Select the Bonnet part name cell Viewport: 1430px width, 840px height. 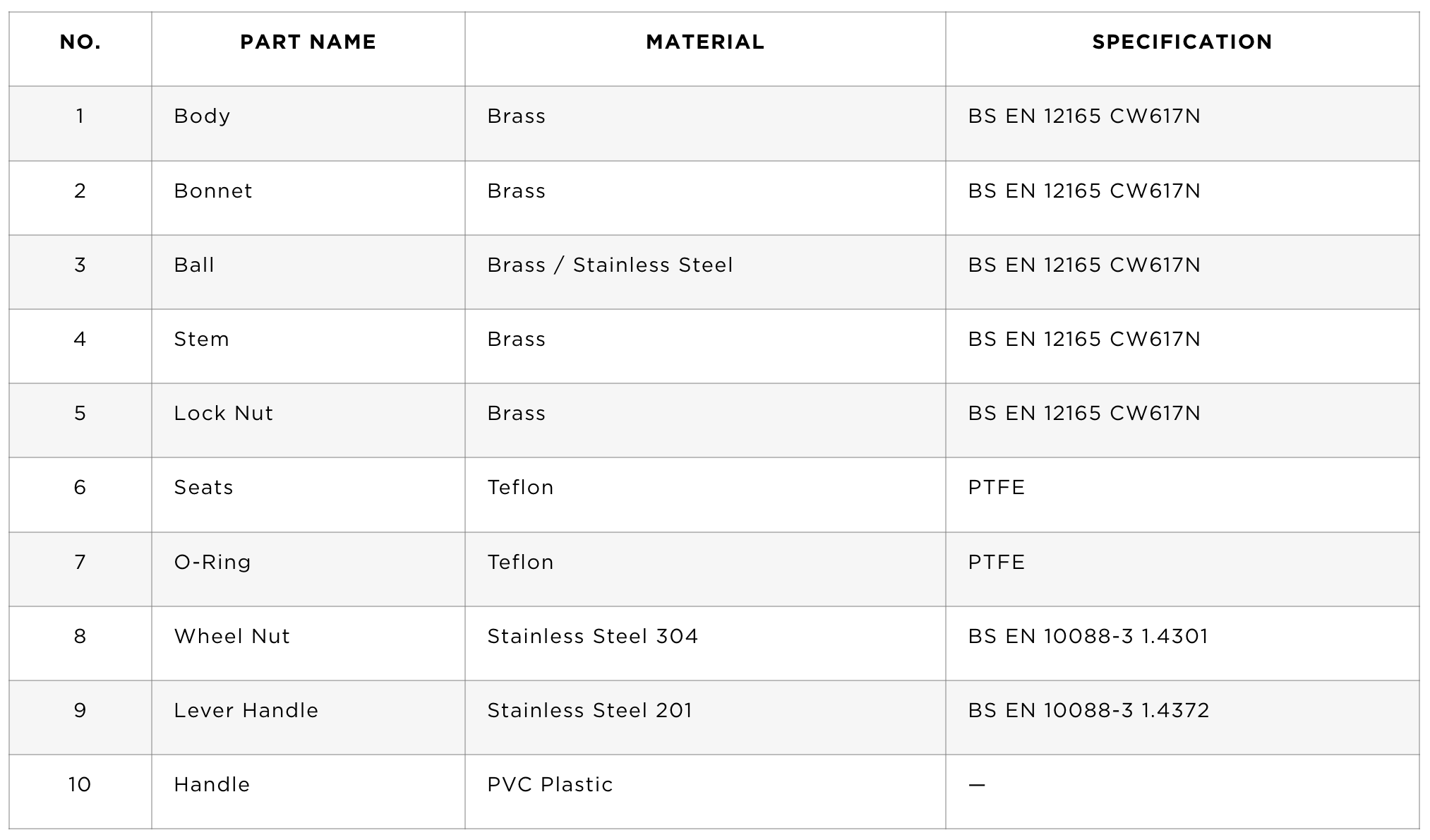tap(308, 198)
